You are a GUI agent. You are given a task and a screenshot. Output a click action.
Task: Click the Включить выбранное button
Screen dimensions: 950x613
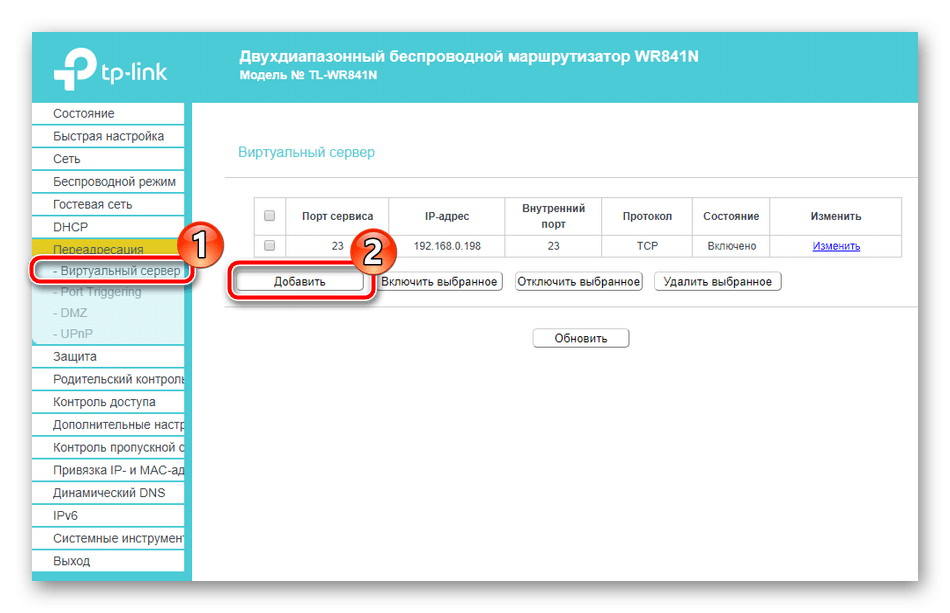click(439, 282)
